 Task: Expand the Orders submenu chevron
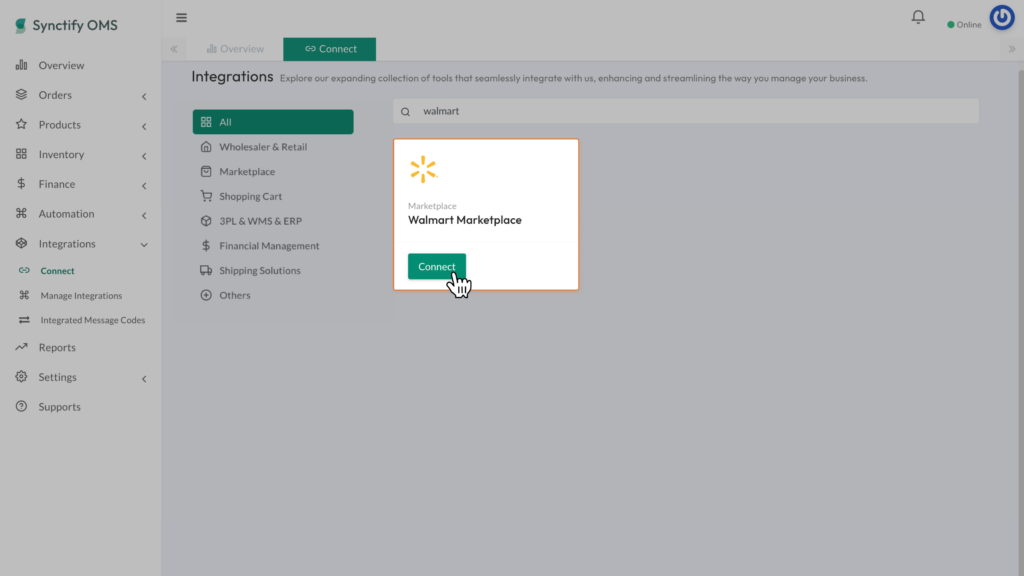[144, 97]
